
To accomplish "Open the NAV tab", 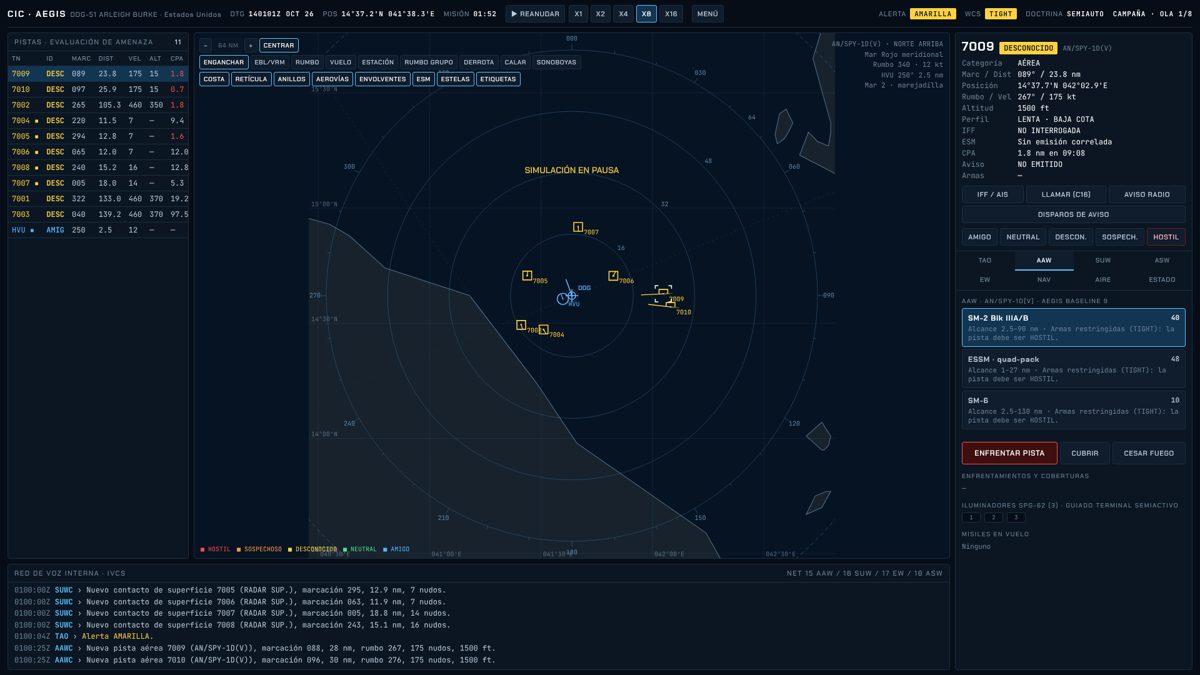I will pos(1044,280).
